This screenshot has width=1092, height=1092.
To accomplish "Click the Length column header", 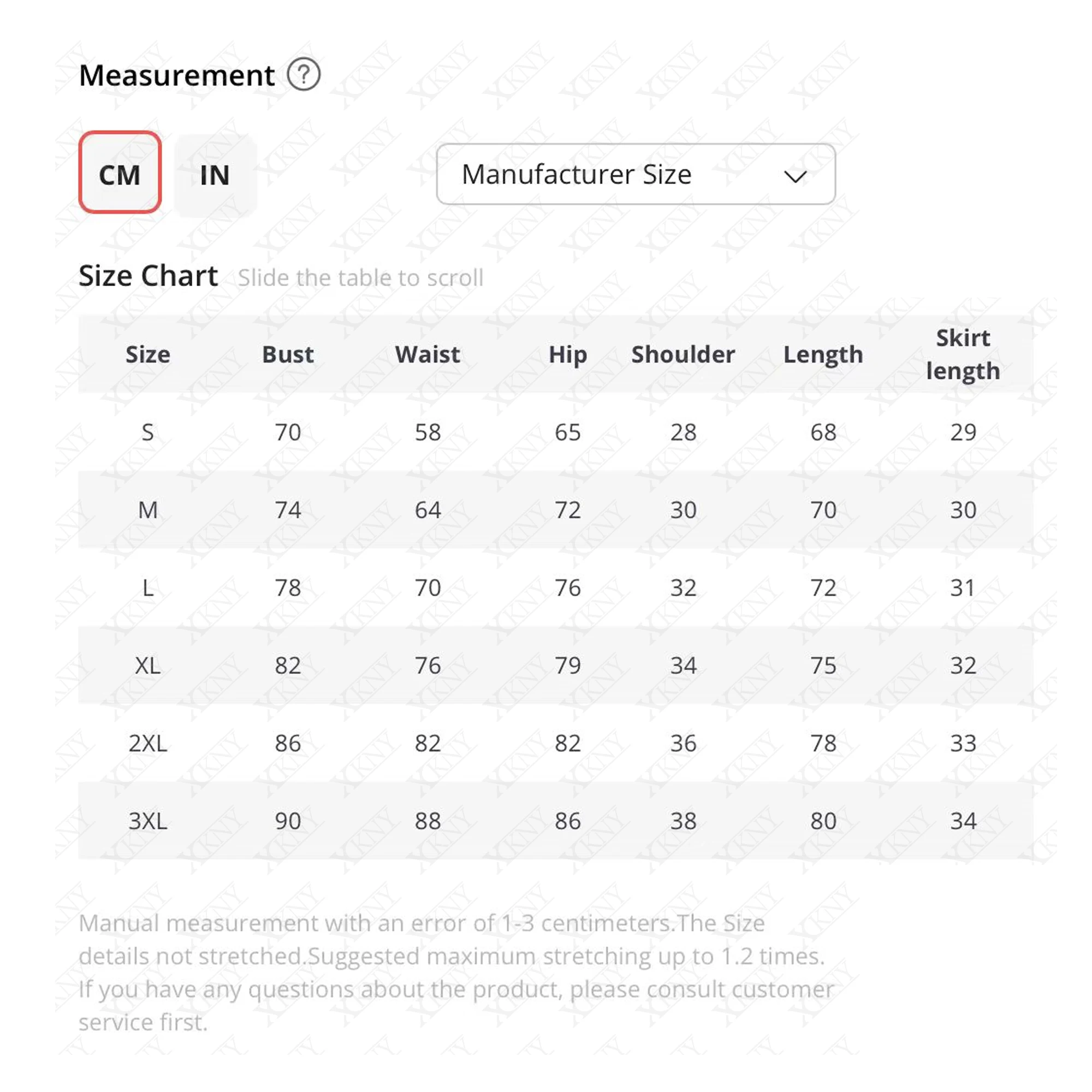I will tap(823, 355).
